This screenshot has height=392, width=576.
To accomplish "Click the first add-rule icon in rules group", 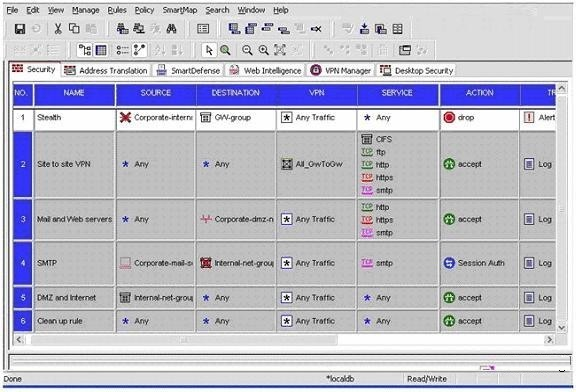I will (x=234, y=29).
